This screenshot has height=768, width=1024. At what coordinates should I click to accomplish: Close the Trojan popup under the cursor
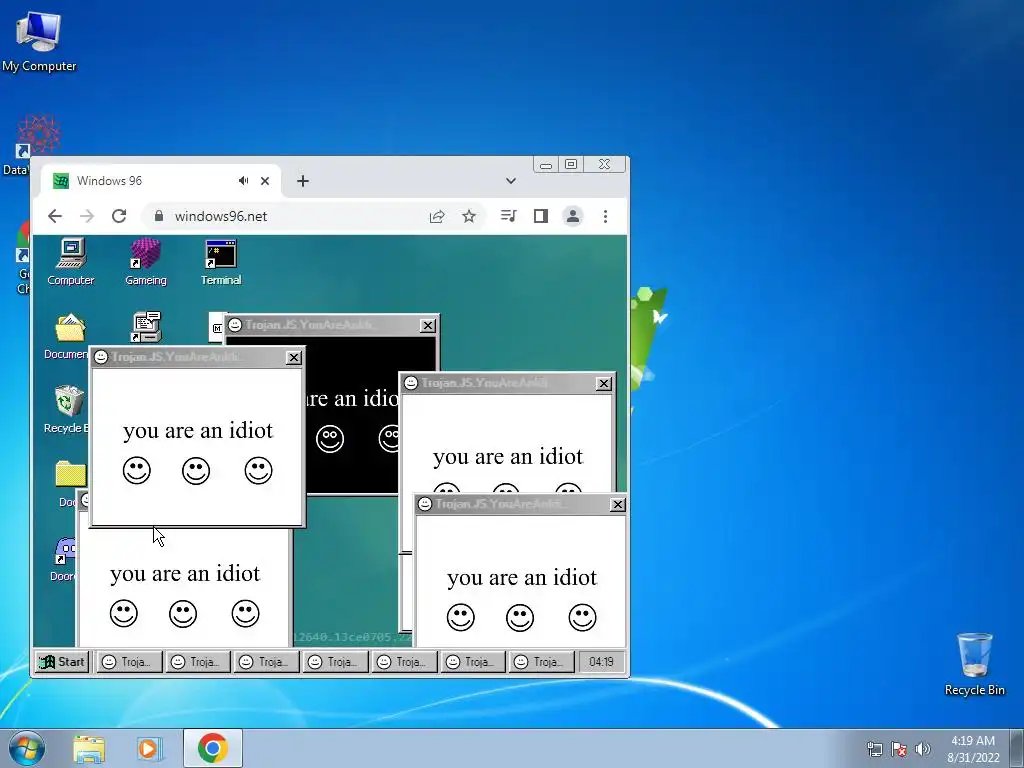294,357
